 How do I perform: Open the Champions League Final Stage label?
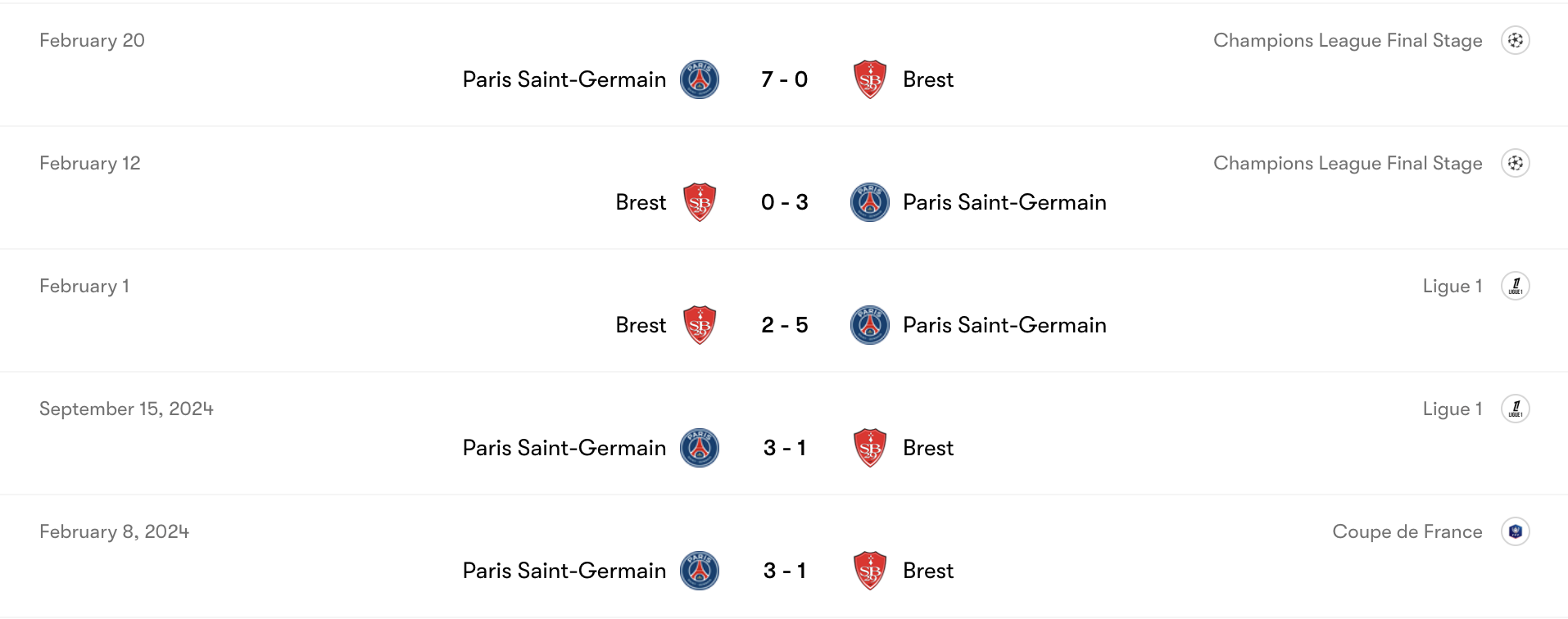(1347, 39)
